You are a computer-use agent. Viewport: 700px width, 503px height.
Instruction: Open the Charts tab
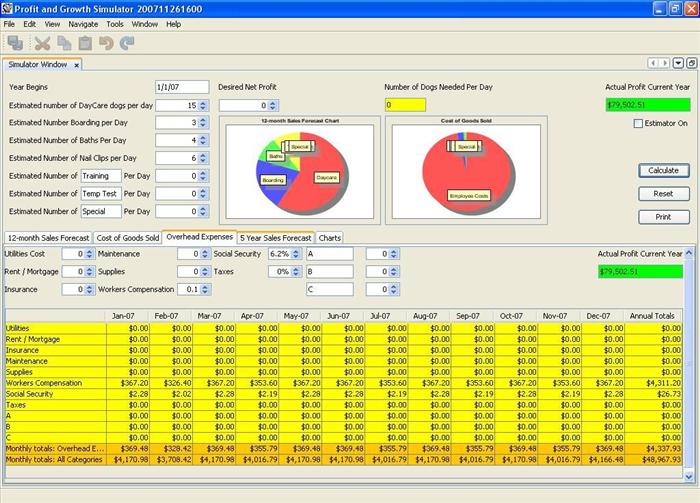330,238
